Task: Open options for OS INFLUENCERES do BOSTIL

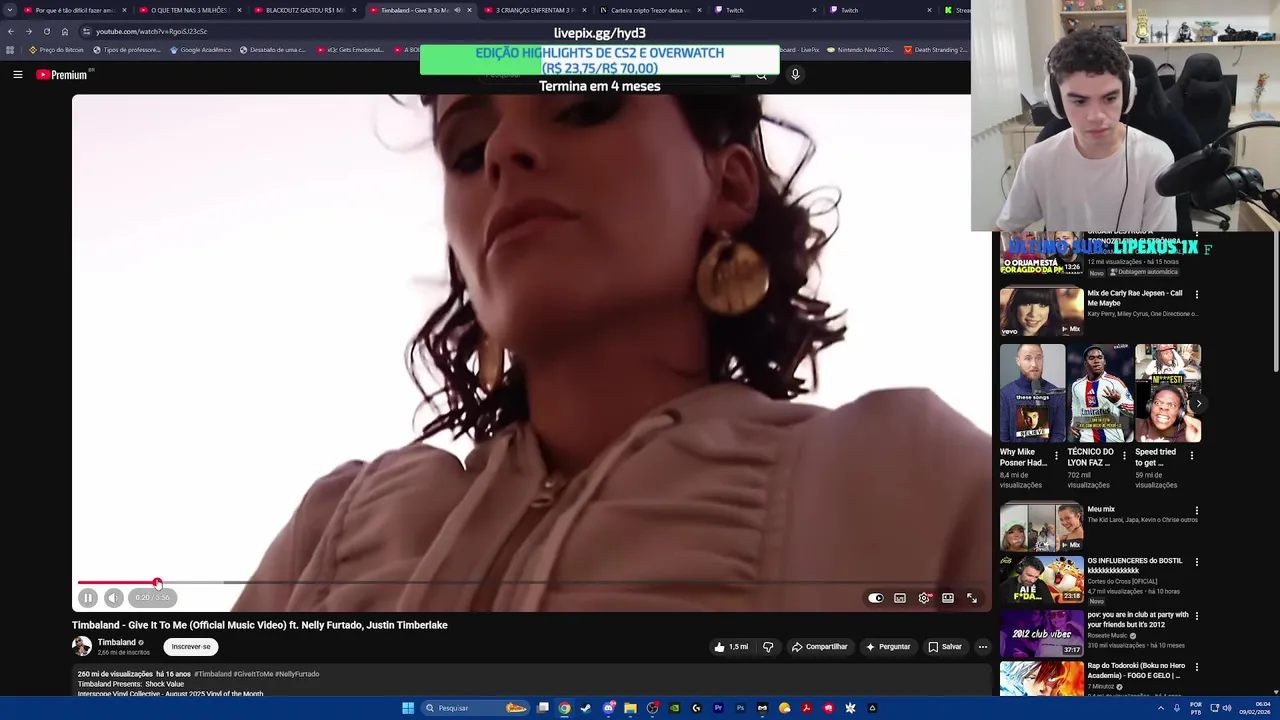Action: pos(1196,563)
